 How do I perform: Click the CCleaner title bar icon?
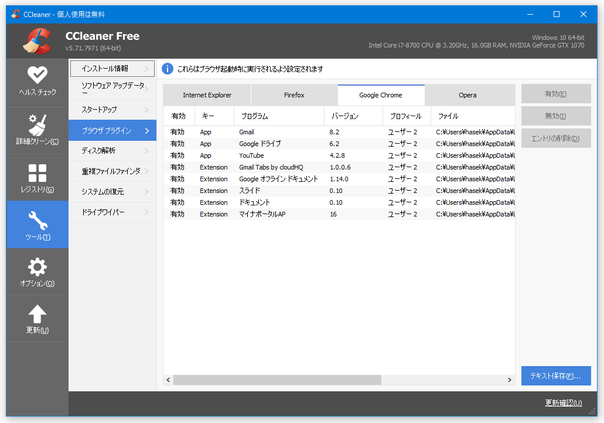[x=16, y=14]
